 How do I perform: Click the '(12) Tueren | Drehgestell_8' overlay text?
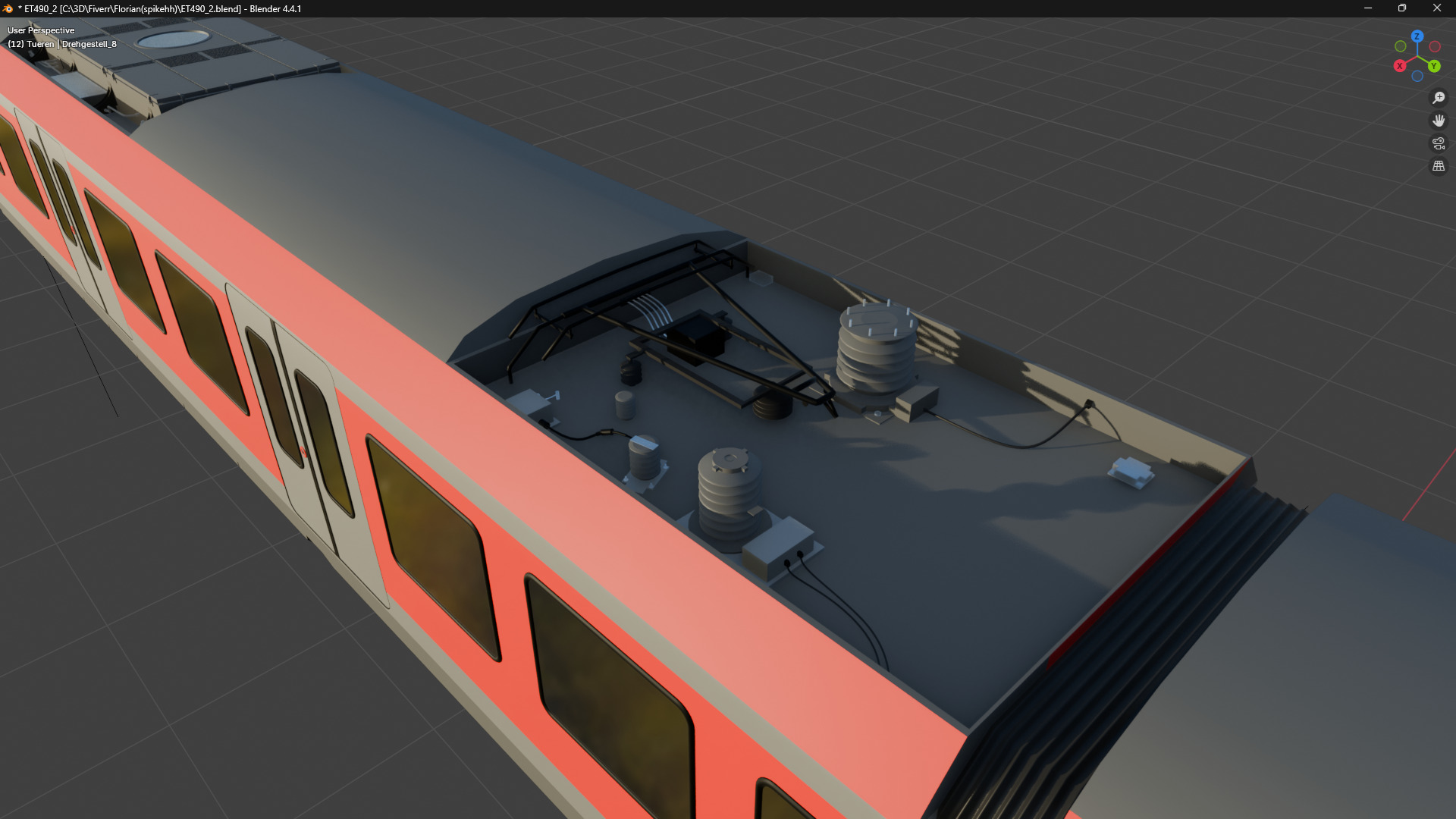click(62, 44)
